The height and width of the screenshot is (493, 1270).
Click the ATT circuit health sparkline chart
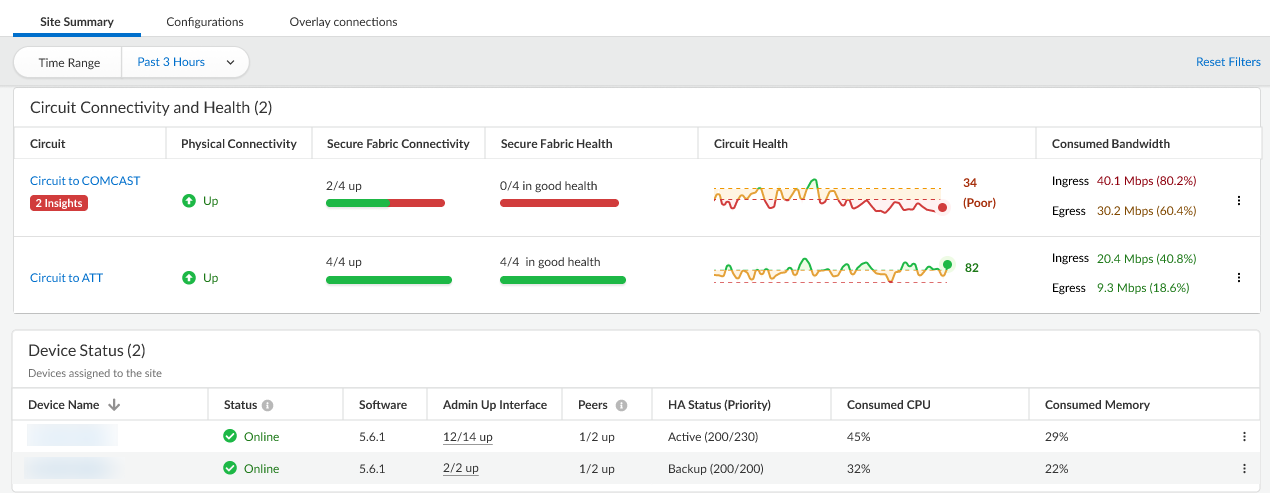pos(830,270)
